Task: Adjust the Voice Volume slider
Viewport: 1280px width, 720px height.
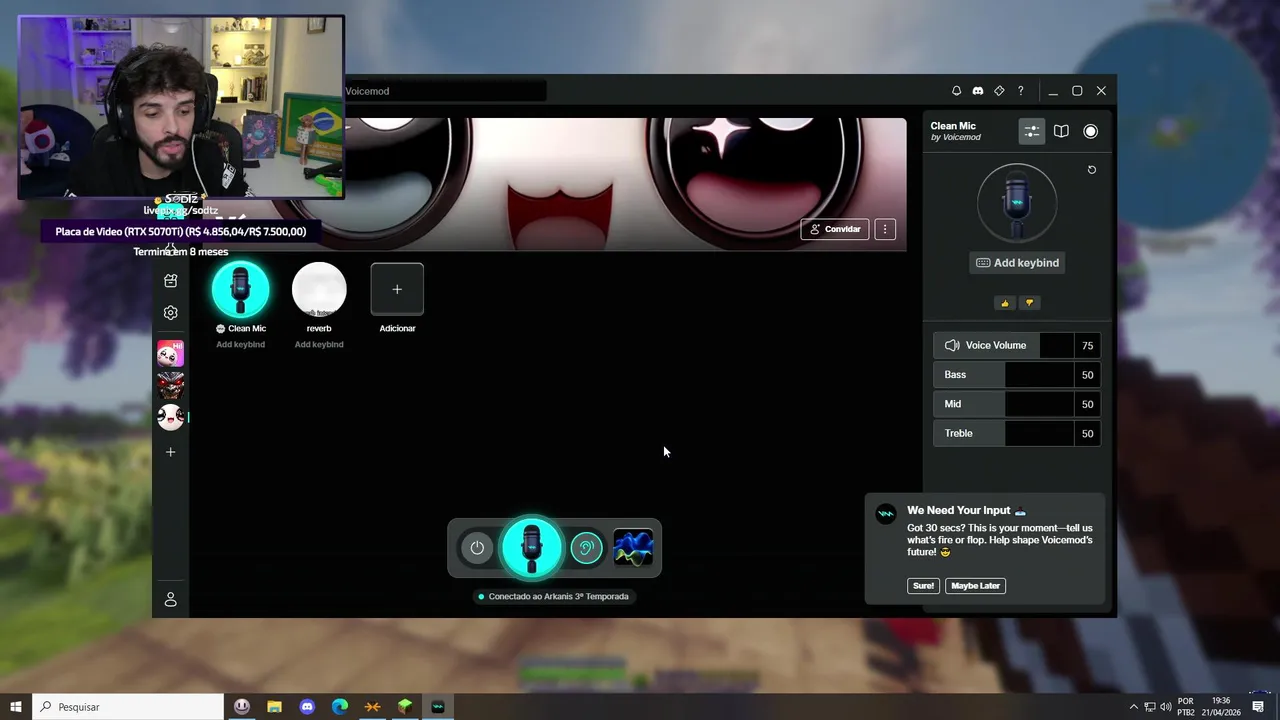Action: 1017,345
